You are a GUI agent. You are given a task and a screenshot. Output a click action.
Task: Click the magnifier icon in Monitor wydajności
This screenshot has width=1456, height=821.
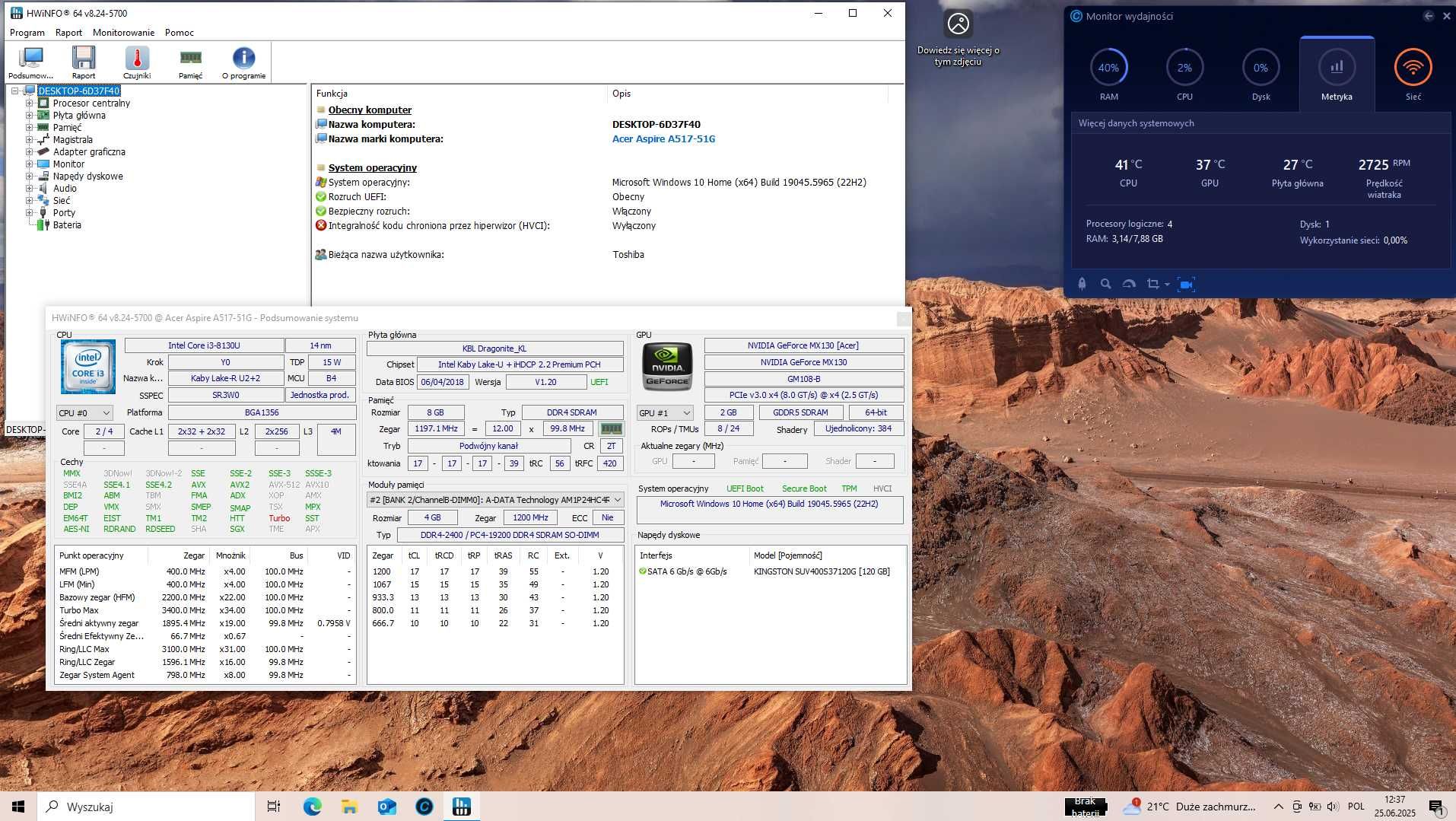(x=1105, y=284)
